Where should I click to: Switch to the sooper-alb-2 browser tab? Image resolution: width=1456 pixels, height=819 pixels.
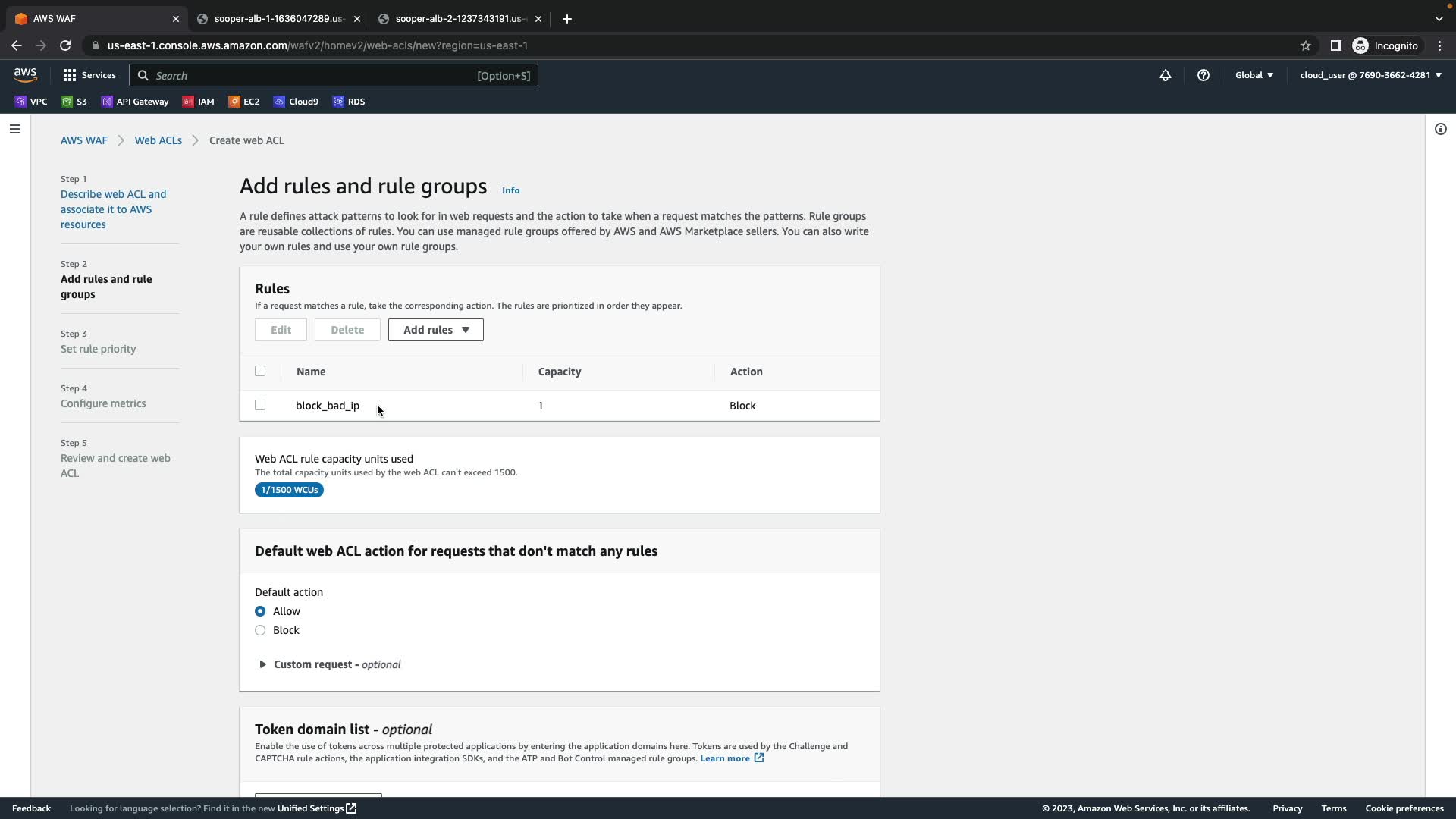coord(458,19)
